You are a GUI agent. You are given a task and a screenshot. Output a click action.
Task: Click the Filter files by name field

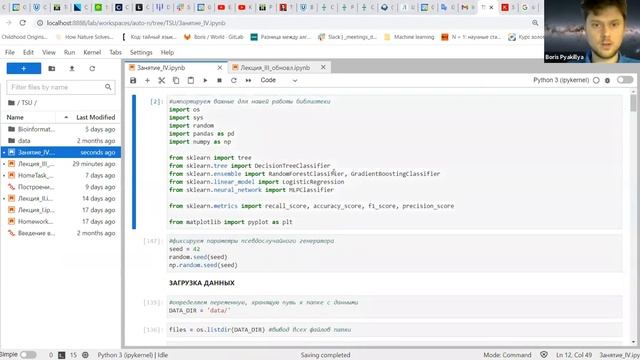click(x=61, y=87)
